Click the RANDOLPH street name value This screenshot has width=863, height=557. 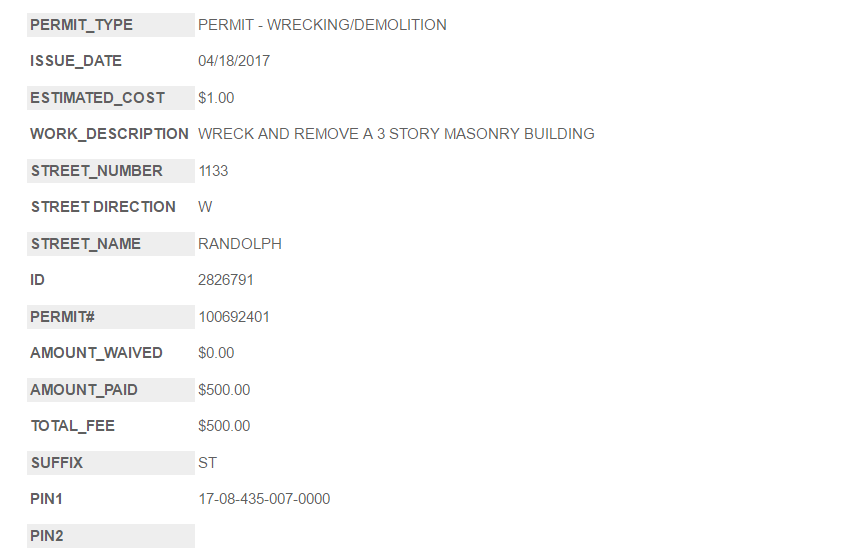(x=240, y=244)
